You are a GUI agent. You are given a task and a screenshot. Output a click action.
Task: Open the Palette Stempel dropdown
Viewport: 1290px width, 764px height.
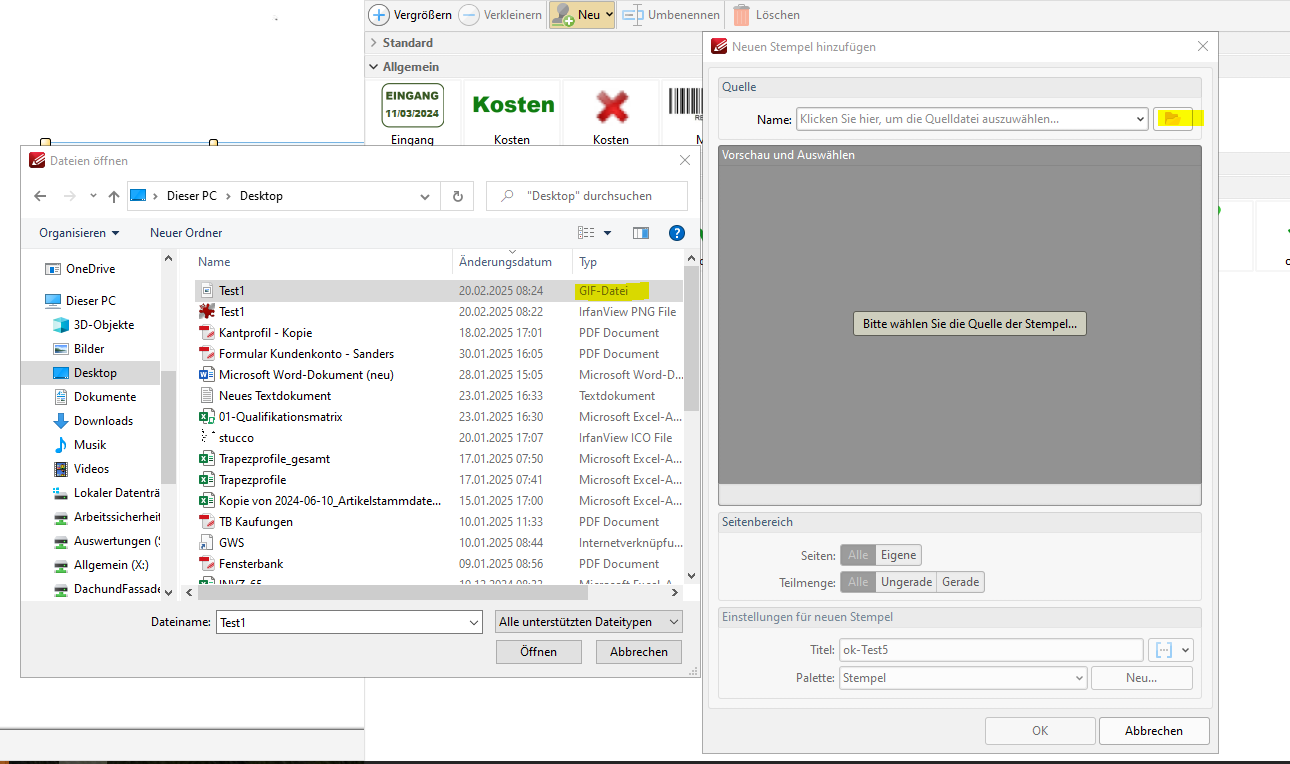point(962,678)
